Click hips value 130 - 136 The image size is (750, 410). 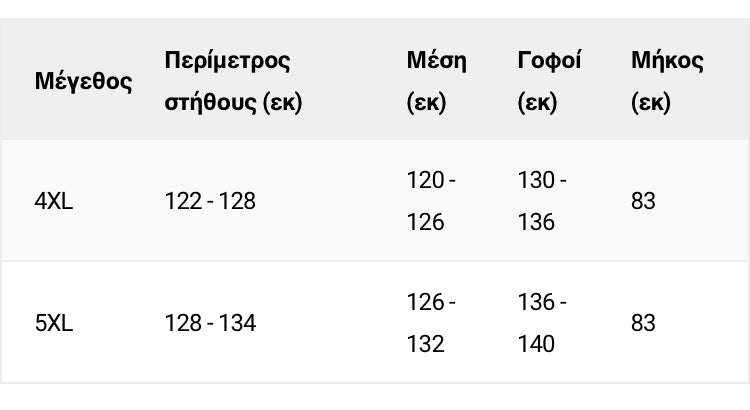pyautogui.click(x=542, y=201)
